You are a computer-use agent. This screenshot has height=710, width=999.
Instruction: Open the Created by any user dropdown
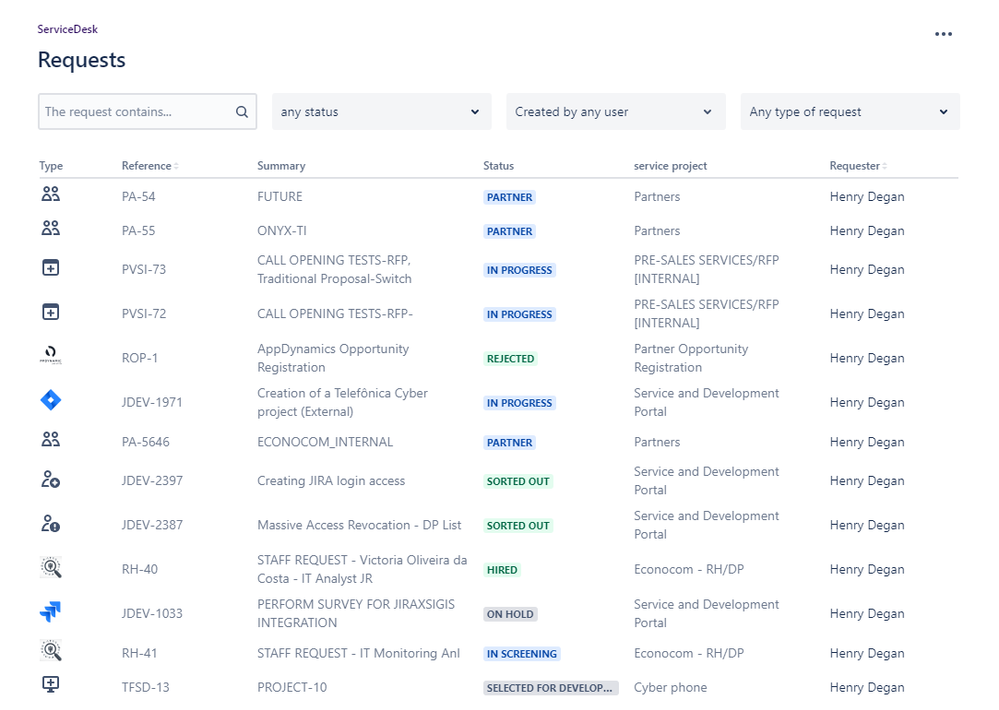pos(615,112)
